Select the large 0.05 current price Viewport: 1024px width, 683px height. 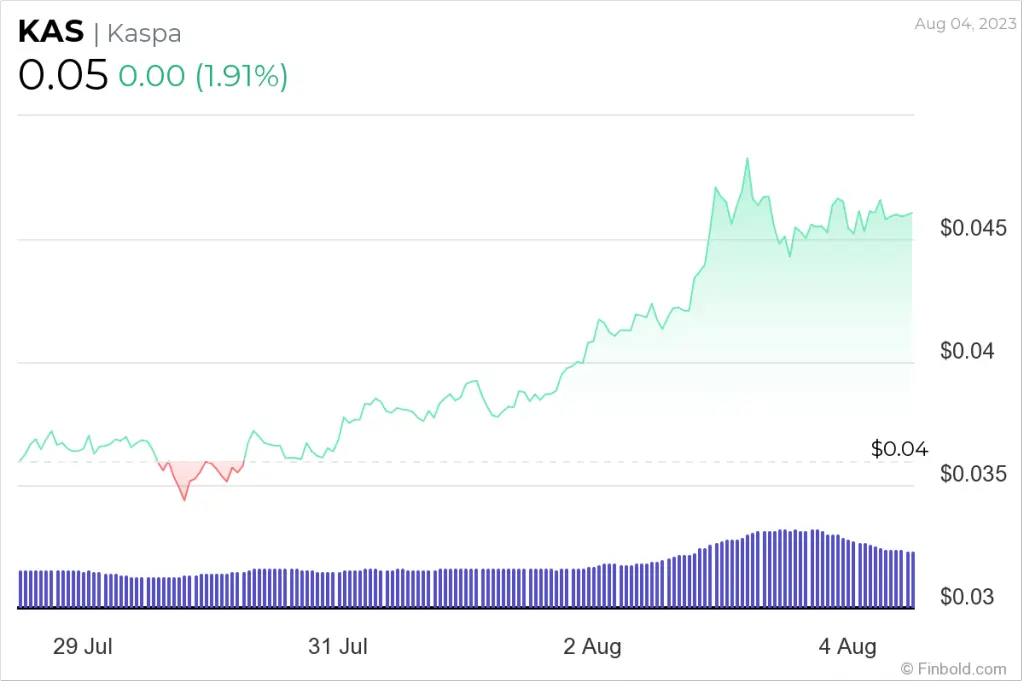pos(63,77)
